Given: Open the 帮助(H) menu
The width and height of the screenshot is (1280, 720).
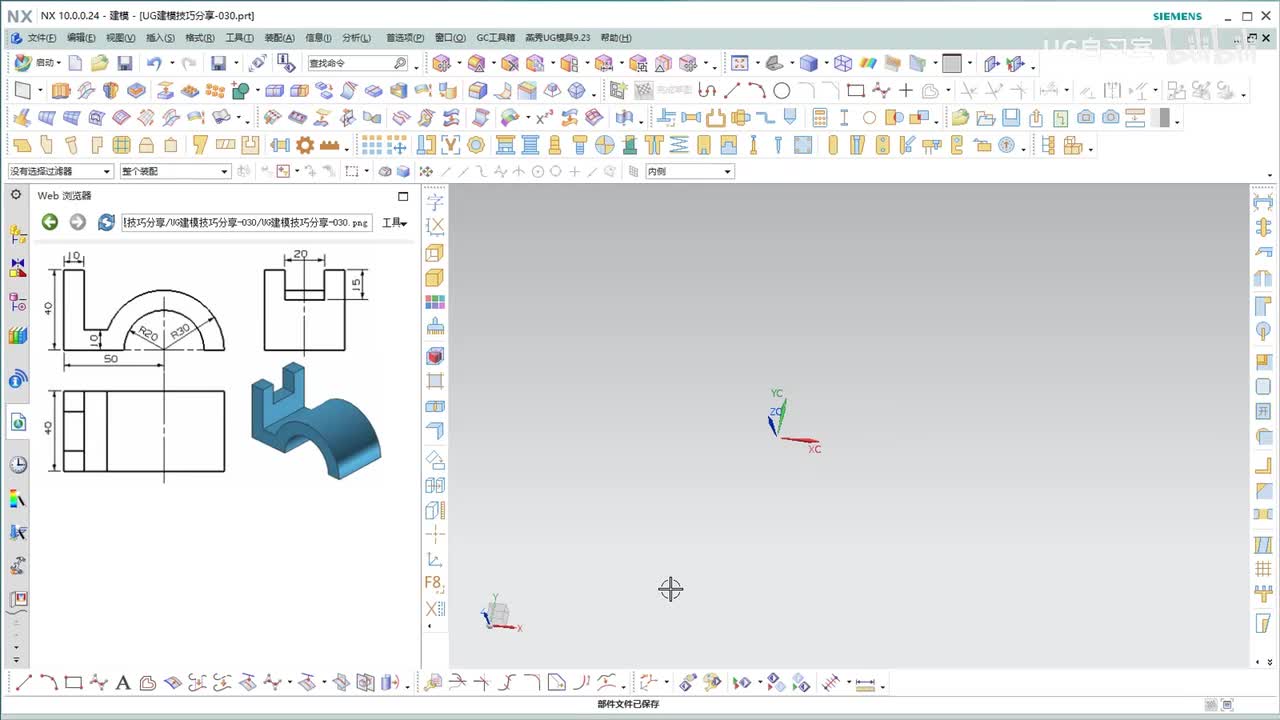Looking at the screenshot, I should pos(616,38).
